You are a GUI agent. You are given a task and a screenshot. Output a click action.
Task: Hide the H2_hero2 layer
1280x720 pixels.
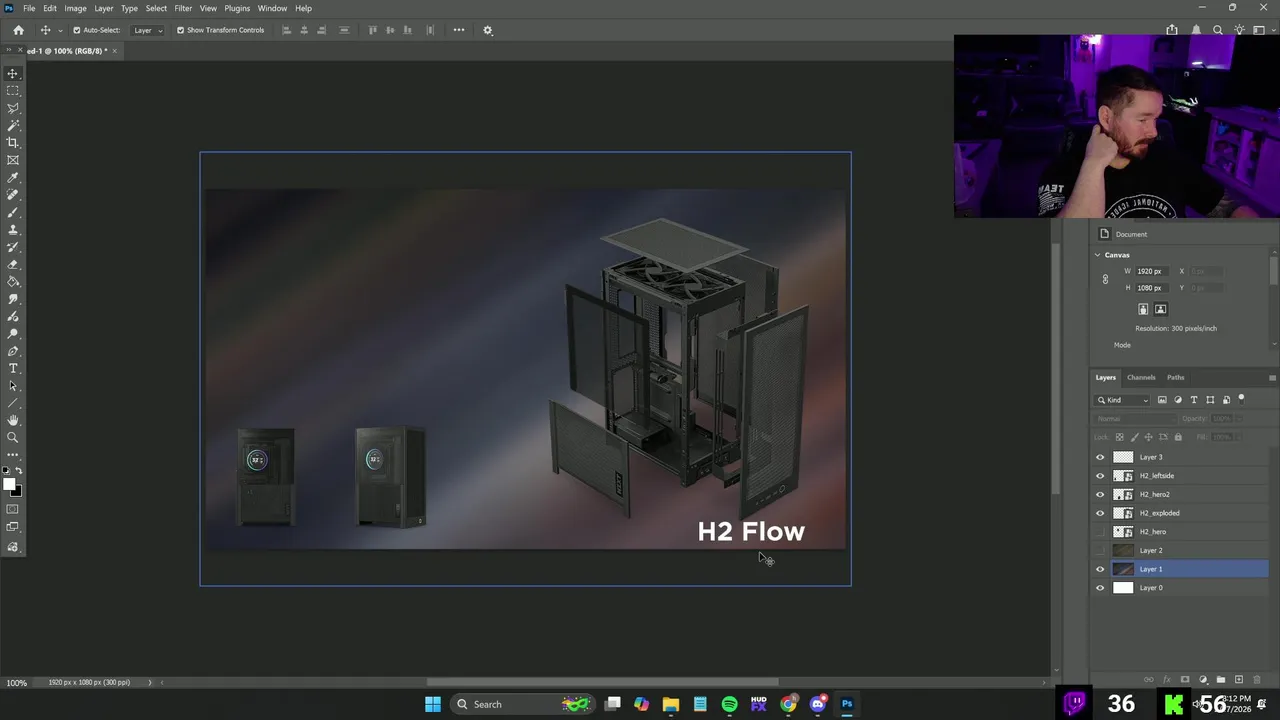pyautogui.click(x=1101, y=494)
